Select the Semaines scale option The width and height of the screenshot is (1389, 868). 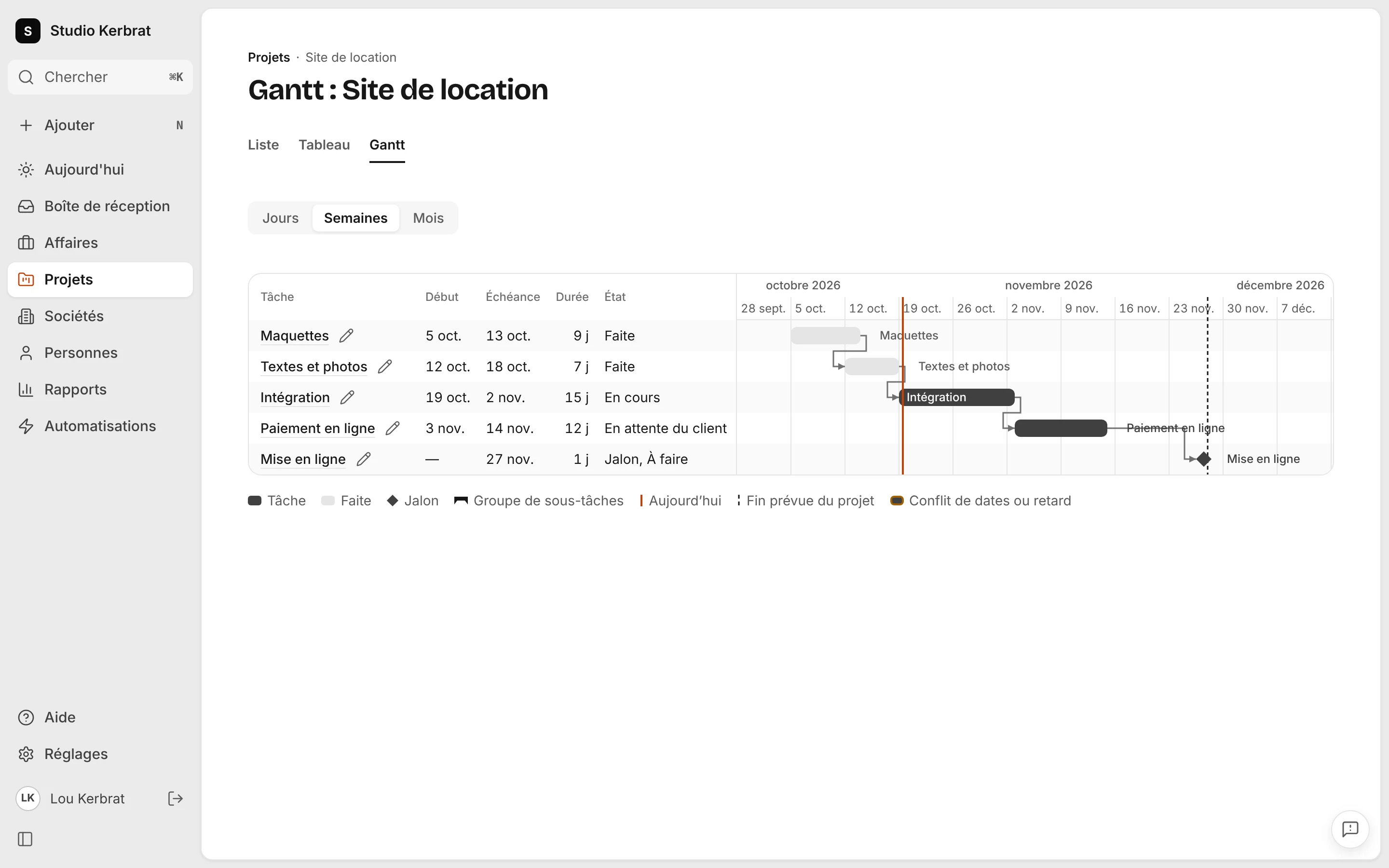pos(355,218)
